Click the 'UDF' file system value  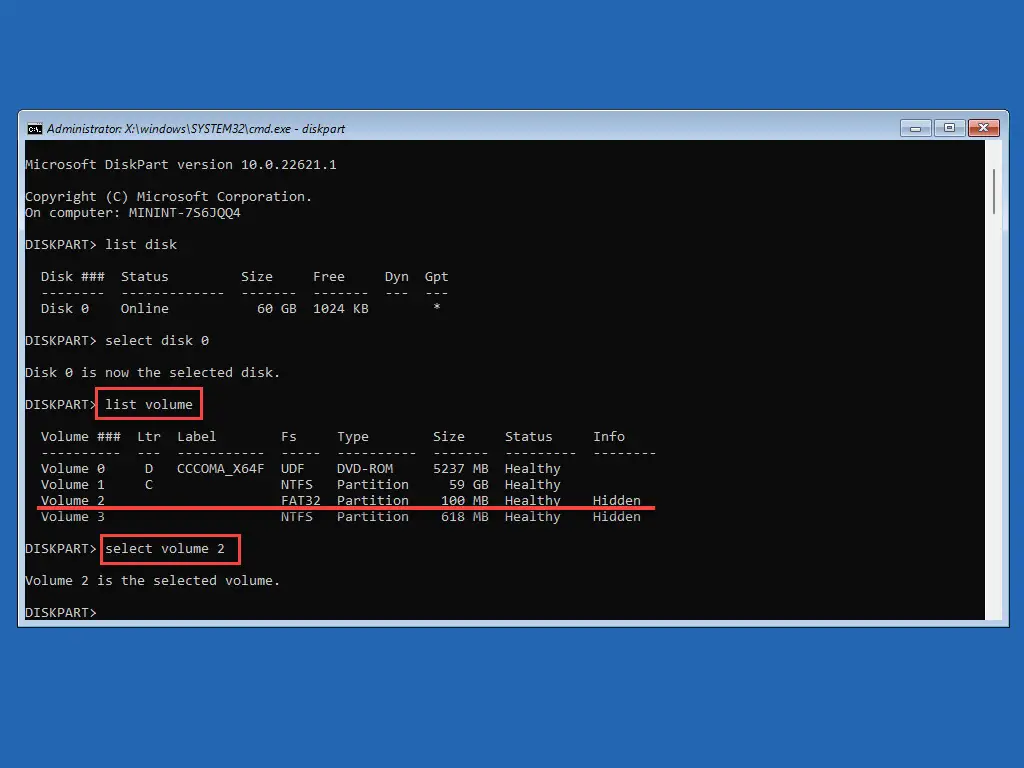[x=293, y=469]
